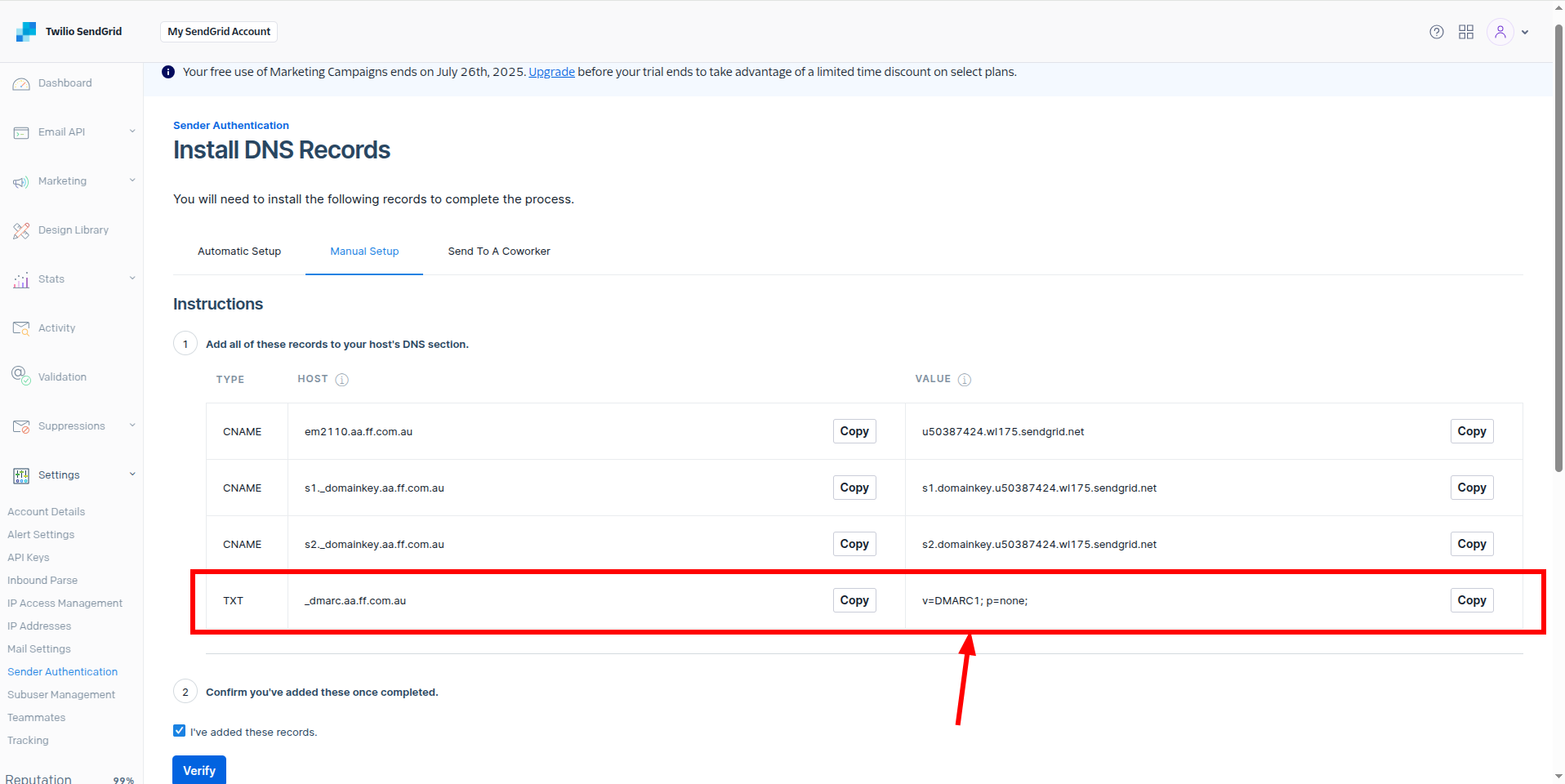Open Sender Authentication sidebar link

pyautogui.click(x=63, y=672)
